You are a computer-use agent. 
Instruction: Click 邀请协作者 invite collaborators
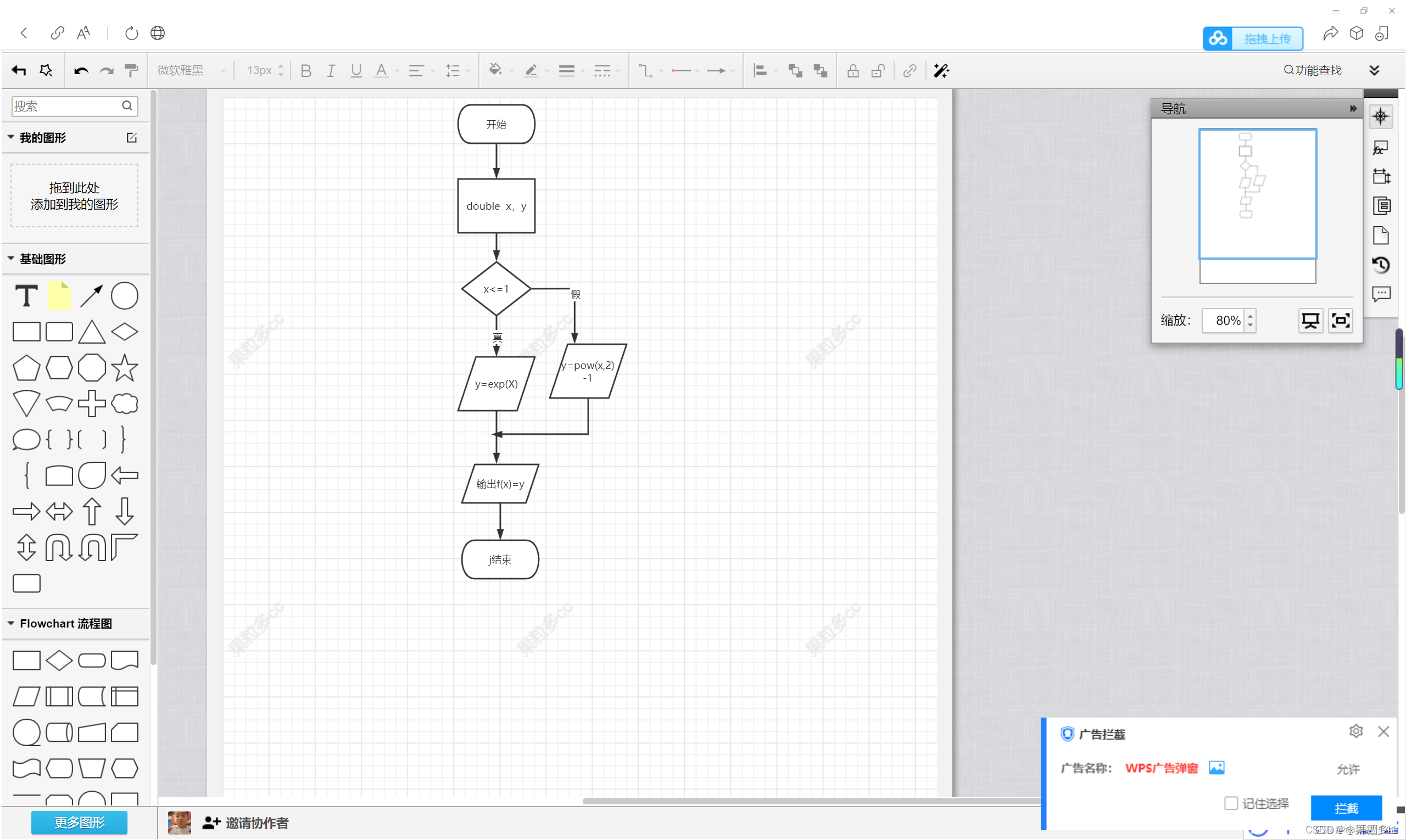pos(246,822)
